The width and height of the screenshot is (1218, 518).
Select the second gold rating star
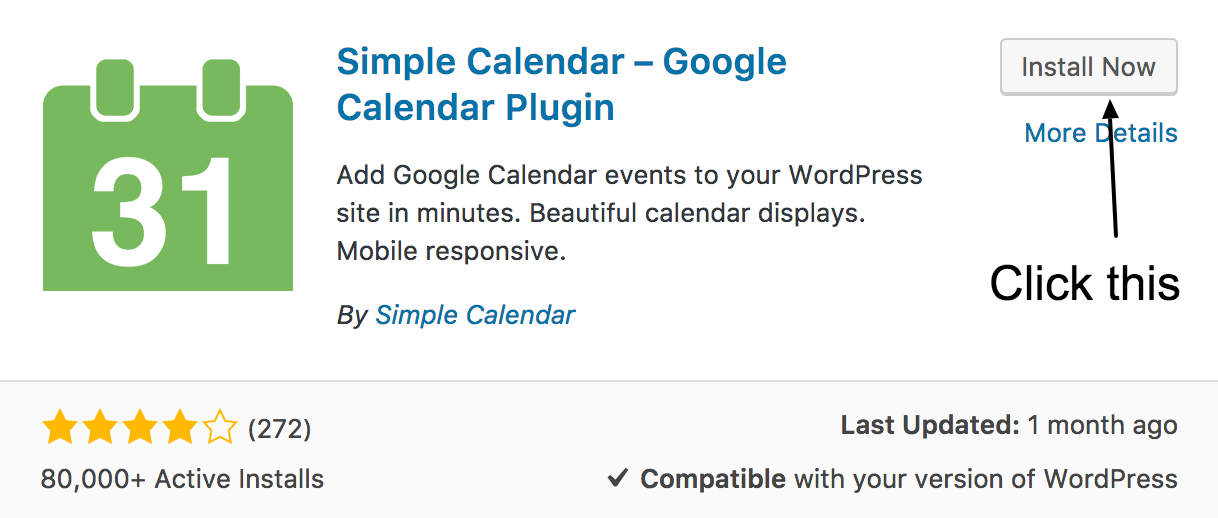point(100,429)
